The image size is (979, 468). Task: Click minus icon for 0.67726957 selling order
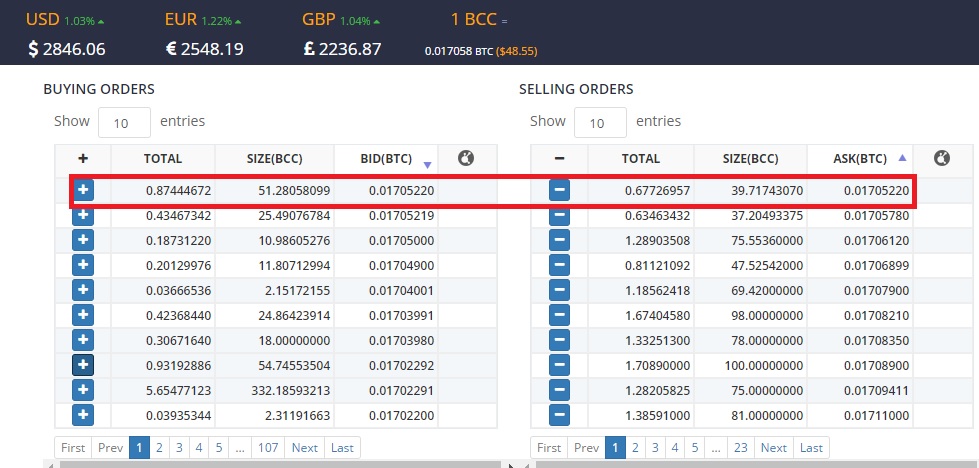tap(559, 190)
